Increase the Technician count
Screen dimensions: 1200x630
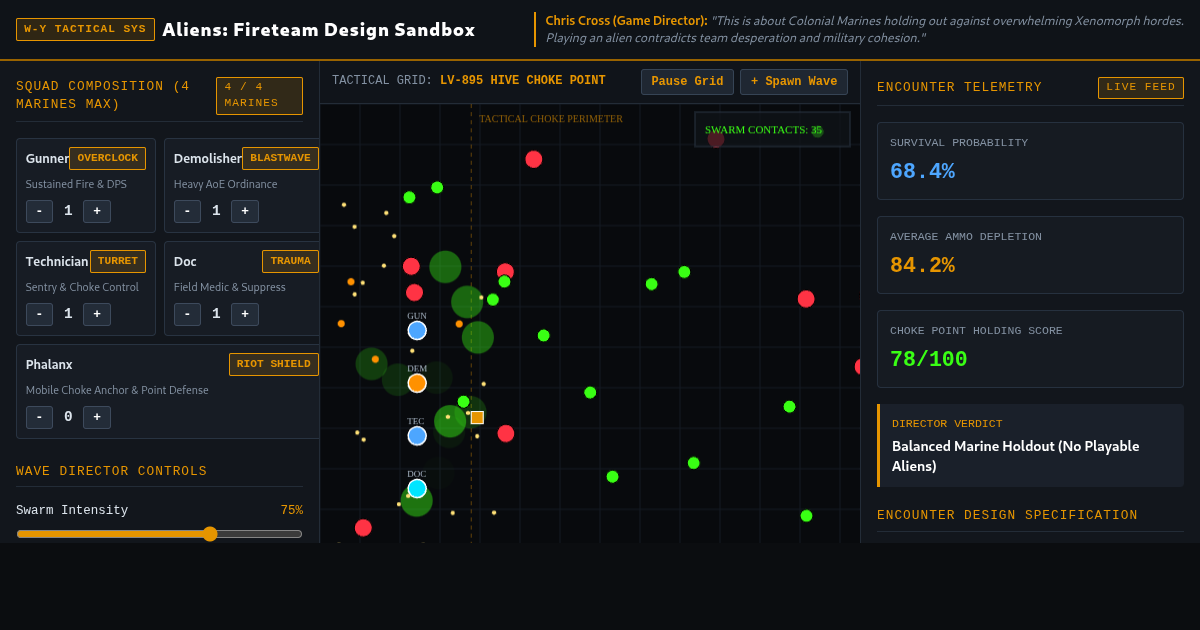tap(97, 314)
